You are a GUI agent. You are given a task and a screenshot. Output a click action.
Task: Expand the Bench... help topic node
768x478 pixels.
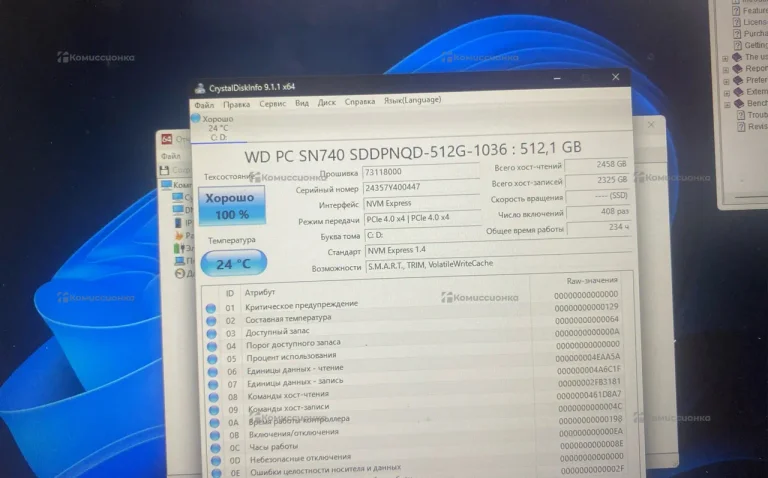click(727, 104)
